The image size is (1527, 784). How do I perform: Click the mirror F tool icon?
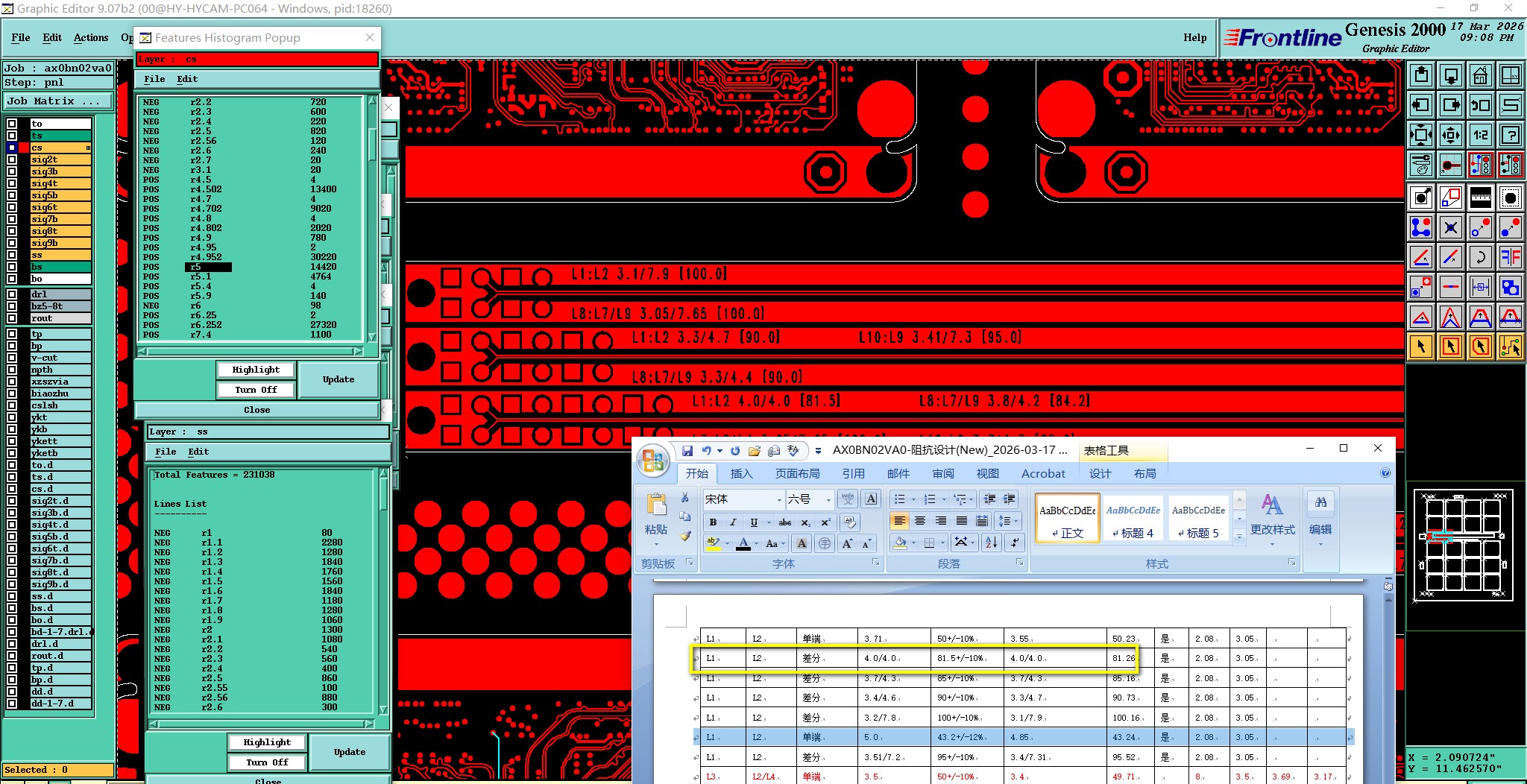pos(1511,257)
